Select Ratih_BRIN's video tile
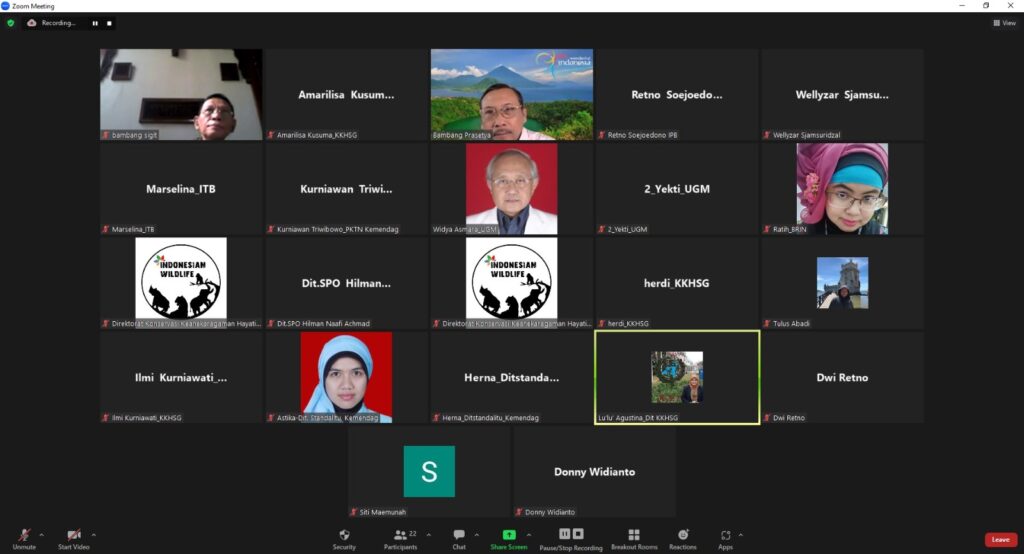Viewport: 1024px width, 554px height. (x=842, y=189)
